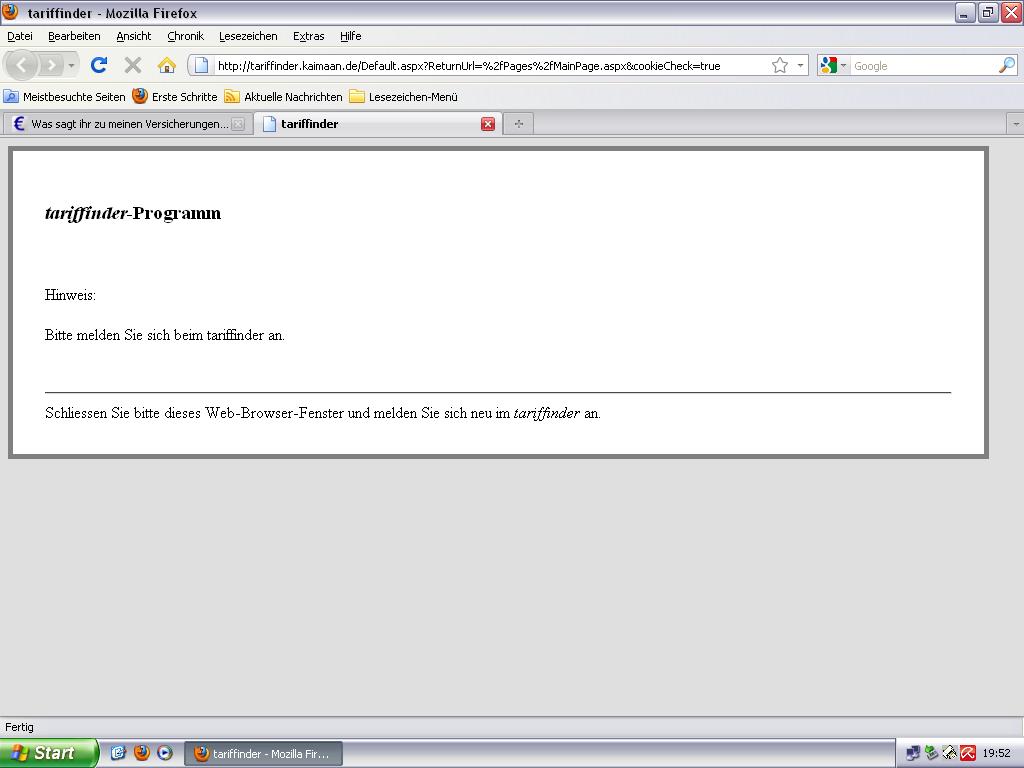Open a new tab with plus button
The width and height of the screenshot is (1024, 768).
tap(519, 124)
